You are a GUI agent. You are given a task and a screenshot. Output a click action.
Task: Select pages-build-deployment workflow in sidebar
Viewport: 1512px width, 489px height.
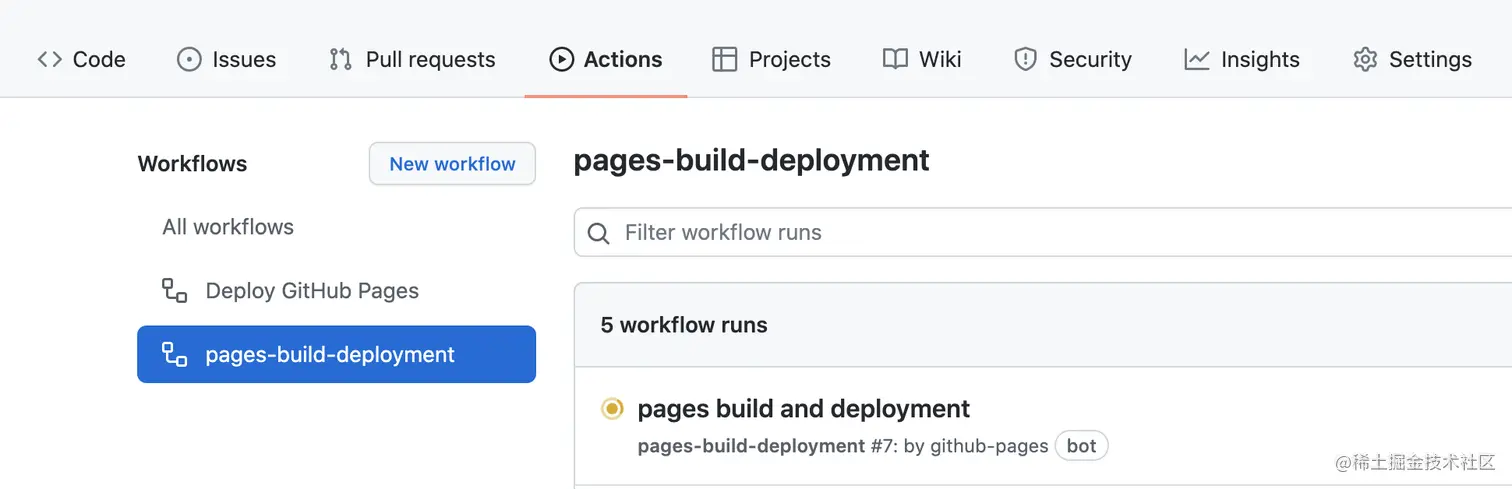click(336, 354)
